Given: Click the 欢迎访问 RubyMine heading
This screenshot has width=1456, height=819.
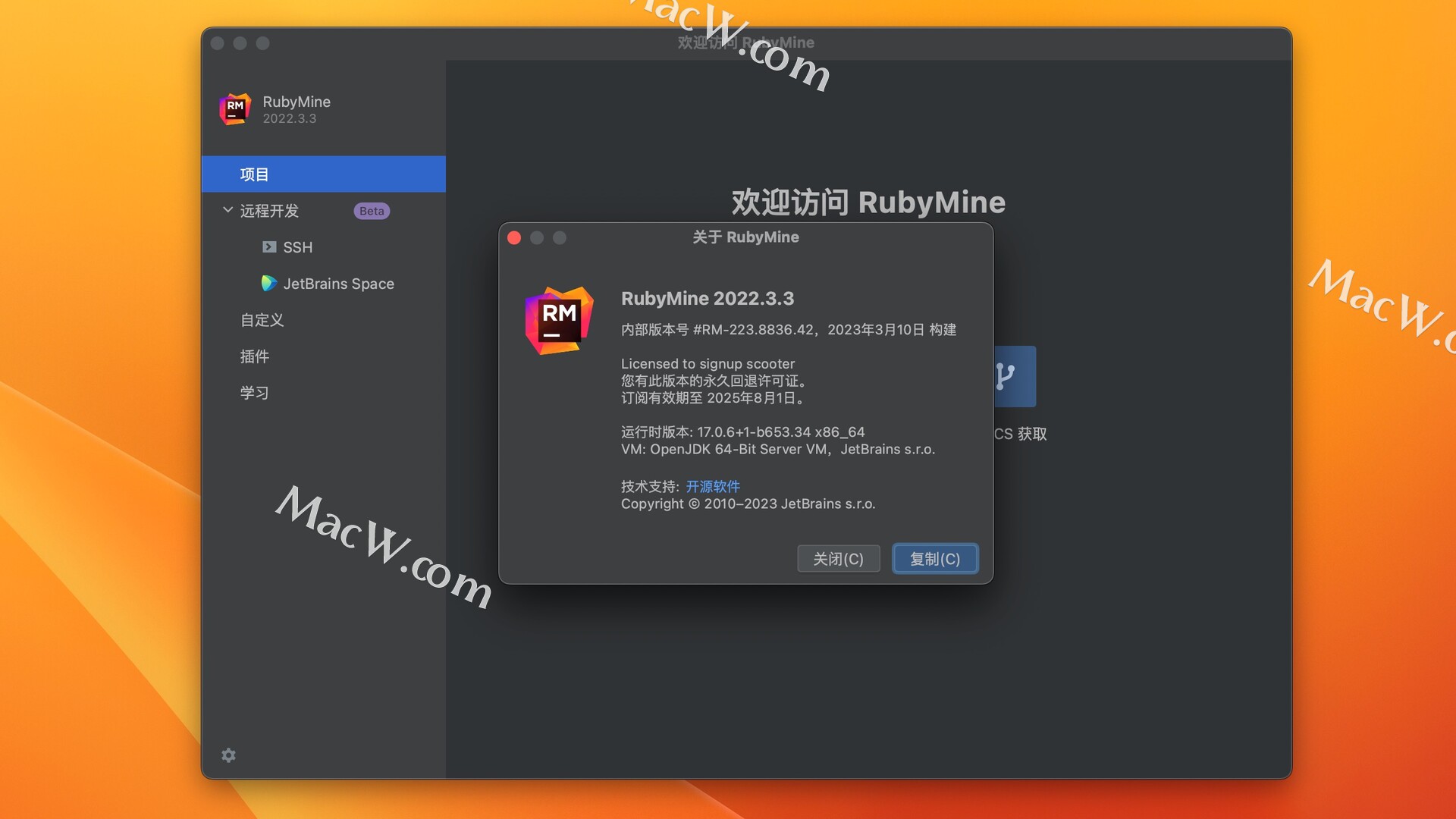Looking at the screenshot, I should [868, 202].
